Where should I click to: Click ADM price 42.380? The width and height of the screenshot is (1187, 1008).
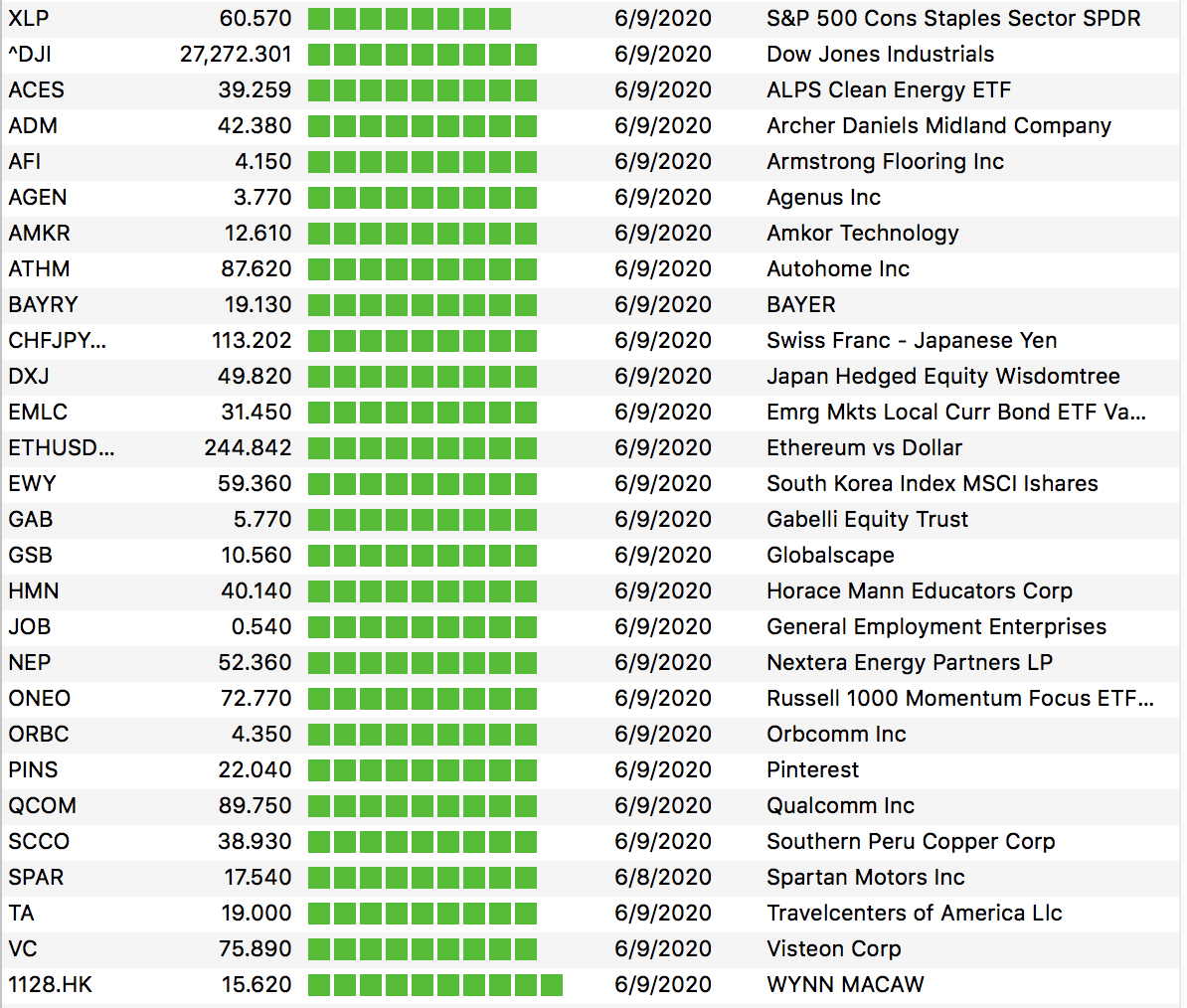point(254,125)
